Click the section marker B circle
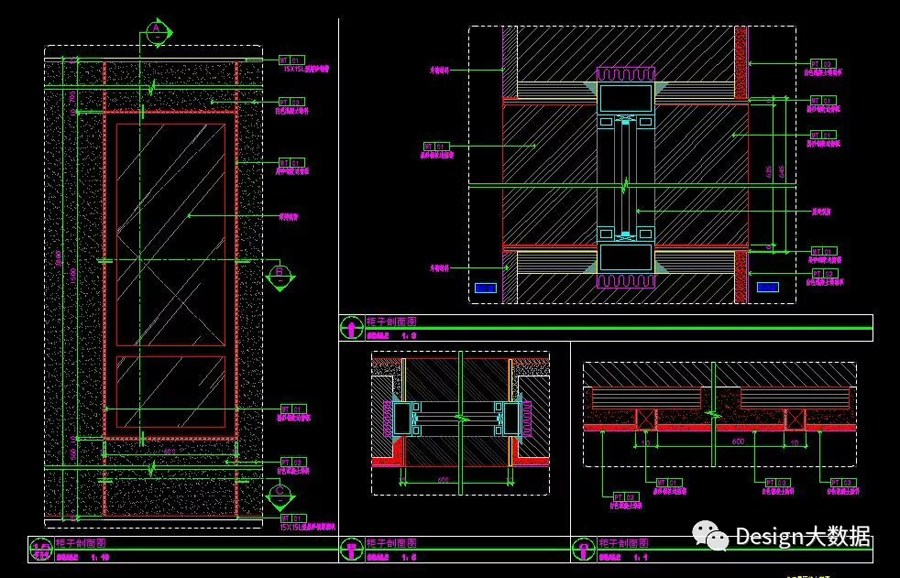The image size is (900, 578). click(x=281, y=271)
